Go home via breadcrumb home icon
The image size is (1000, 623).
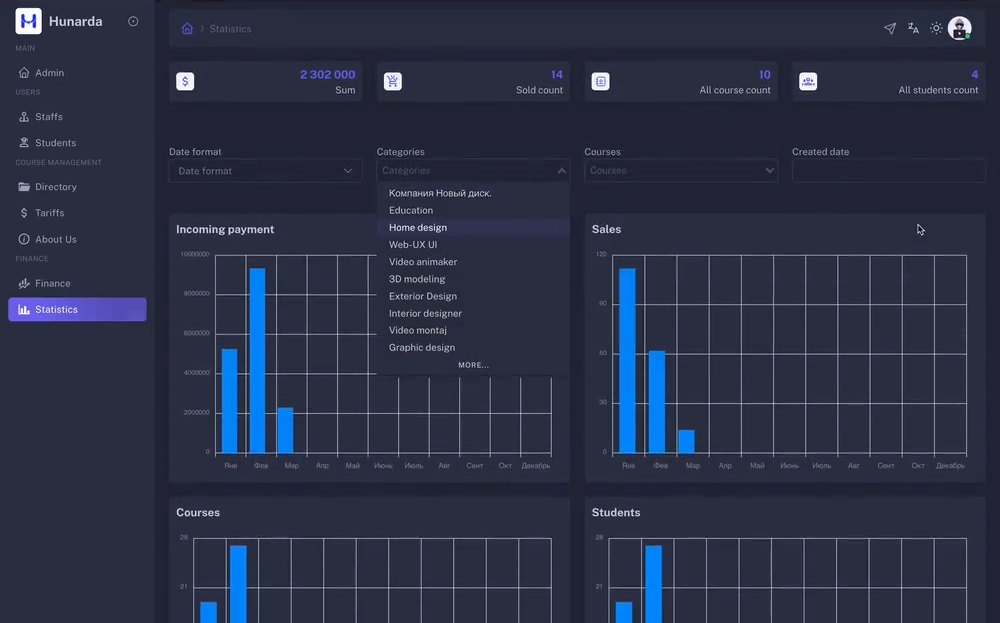coord(187,29)
